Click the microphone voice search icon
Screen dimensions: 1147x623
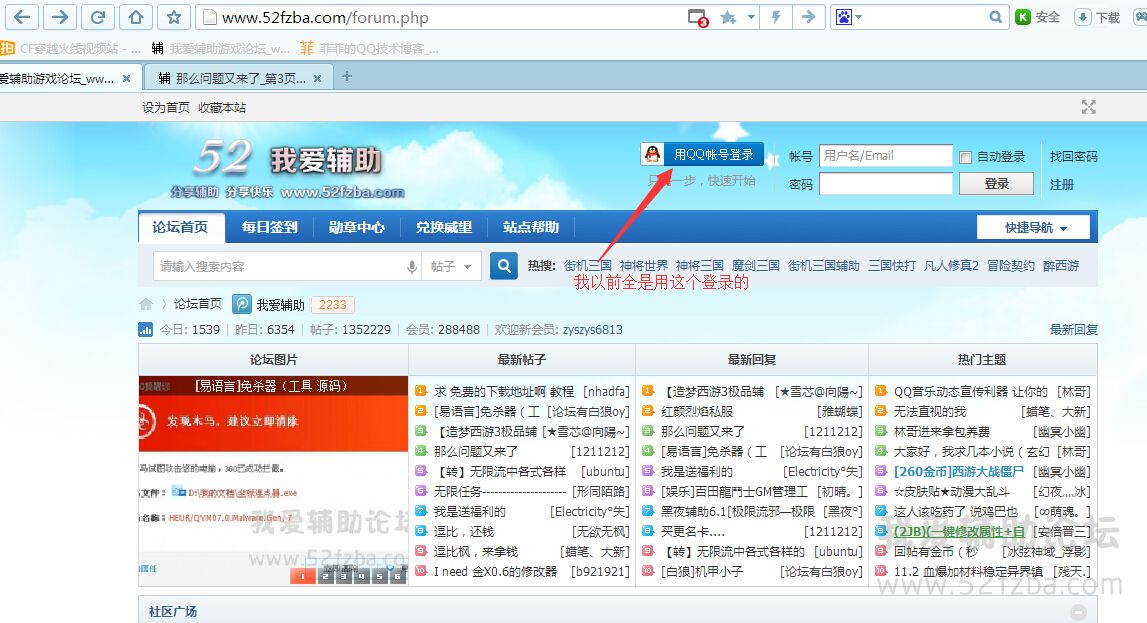411,267
